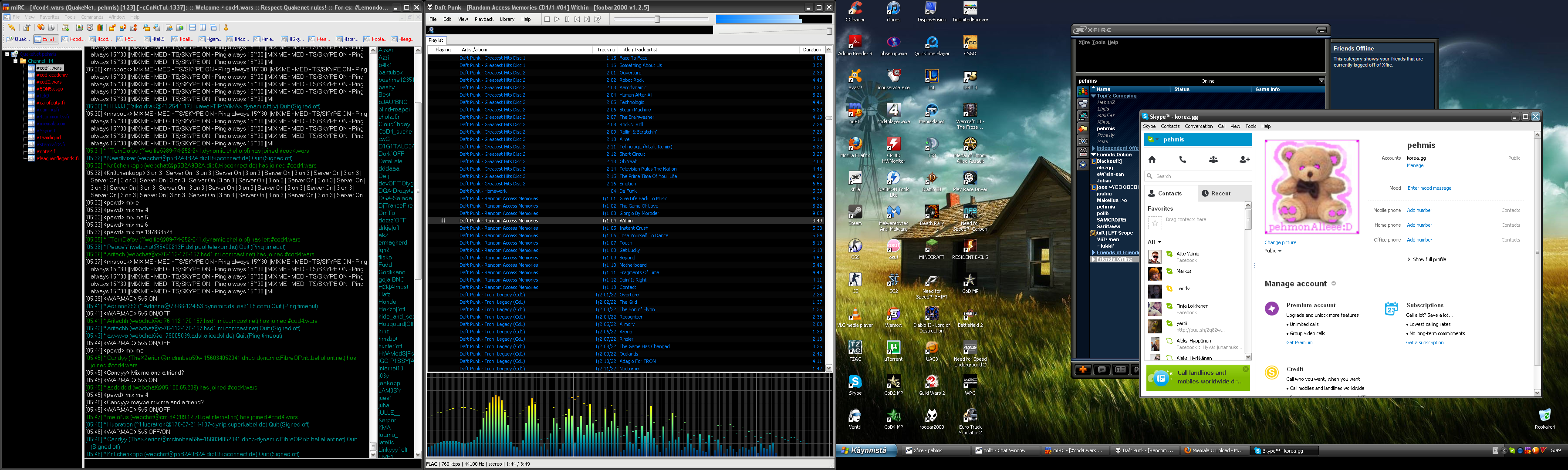Click Skype contact Search field
Screen dimensions: 1568x470
point(1198,176)
